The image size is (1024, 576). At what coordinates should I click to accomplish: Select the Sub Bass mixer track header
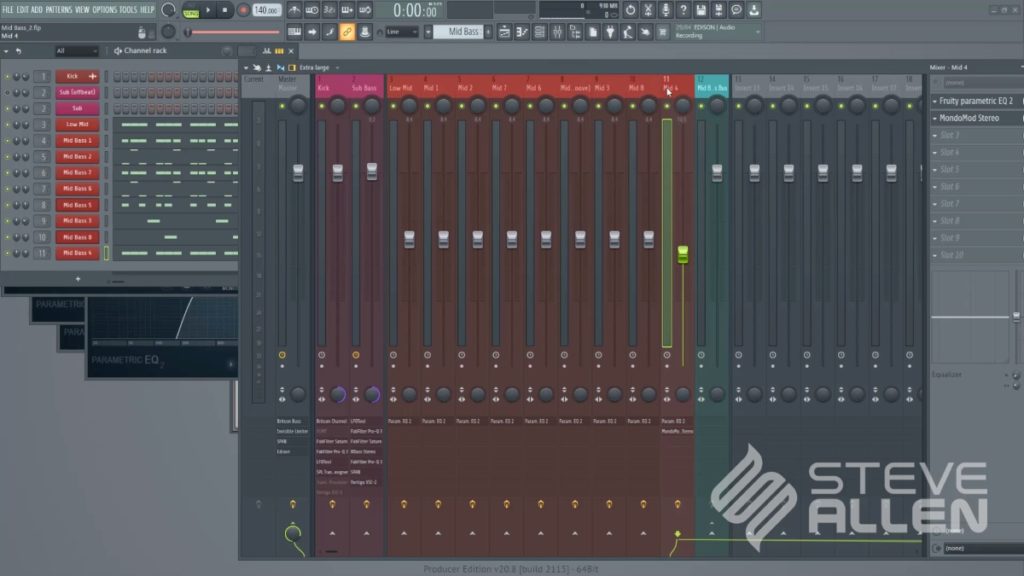point(366,87)
